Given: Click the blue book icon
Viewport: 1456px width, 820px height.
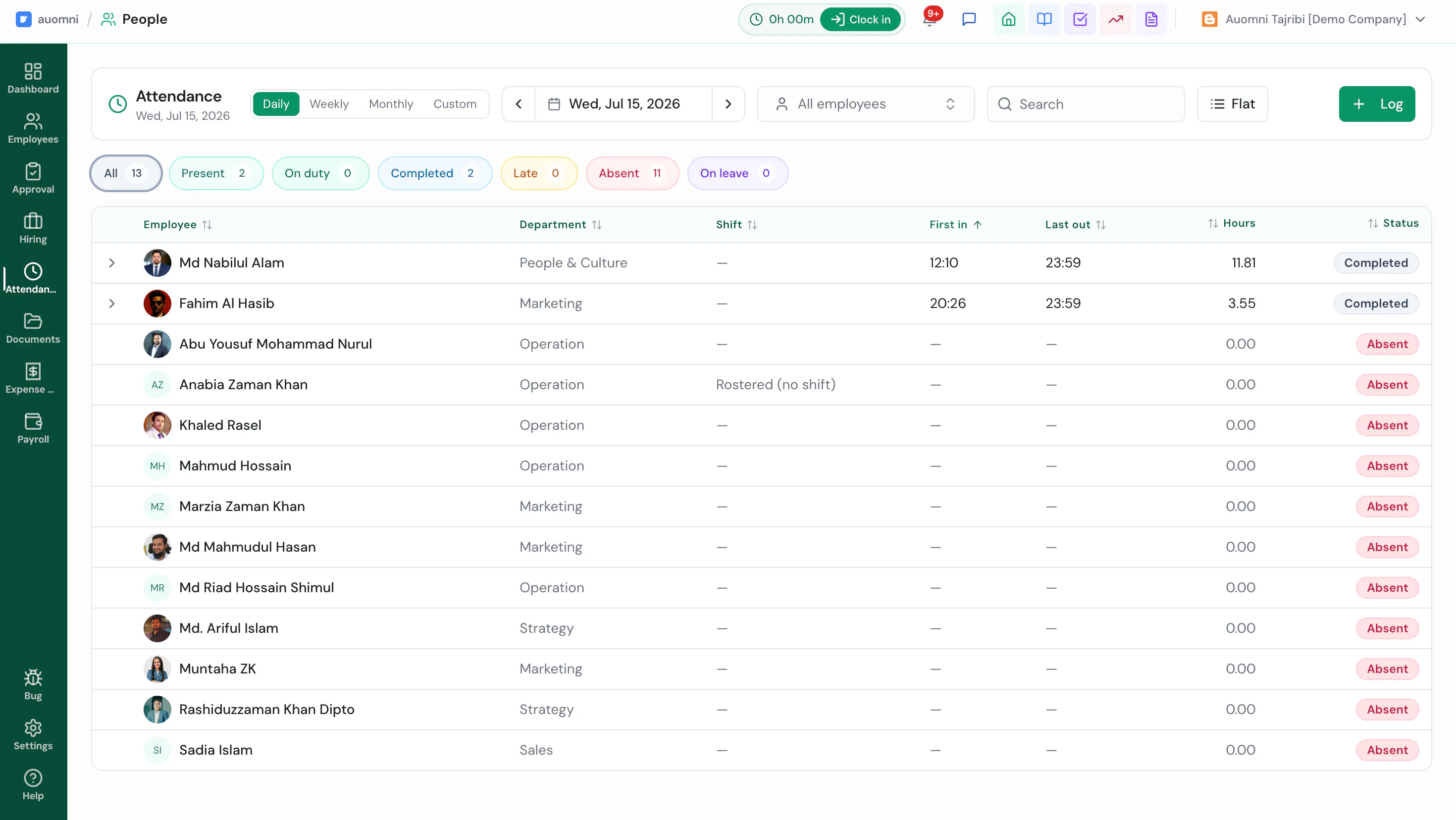Looking at the screenshot, I should click(x=1044, y=19).
